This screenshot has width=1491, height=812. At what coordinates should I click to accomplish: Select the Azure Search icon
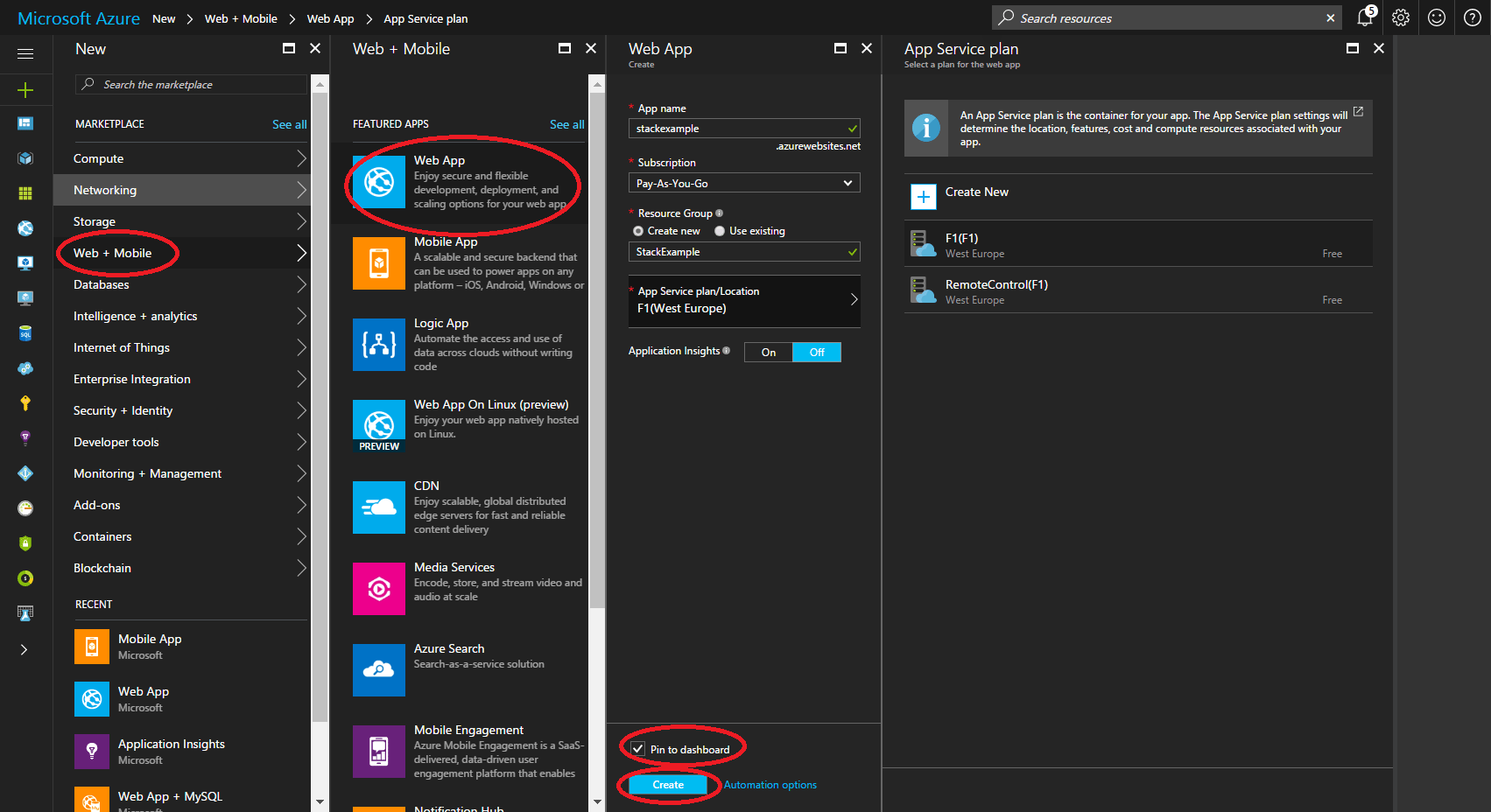click(379, 670)
